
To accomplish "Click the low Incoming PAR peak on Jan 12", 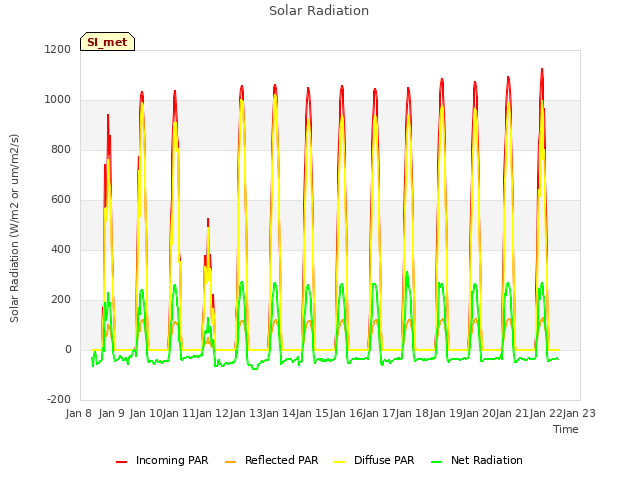I will coord(208,220).
